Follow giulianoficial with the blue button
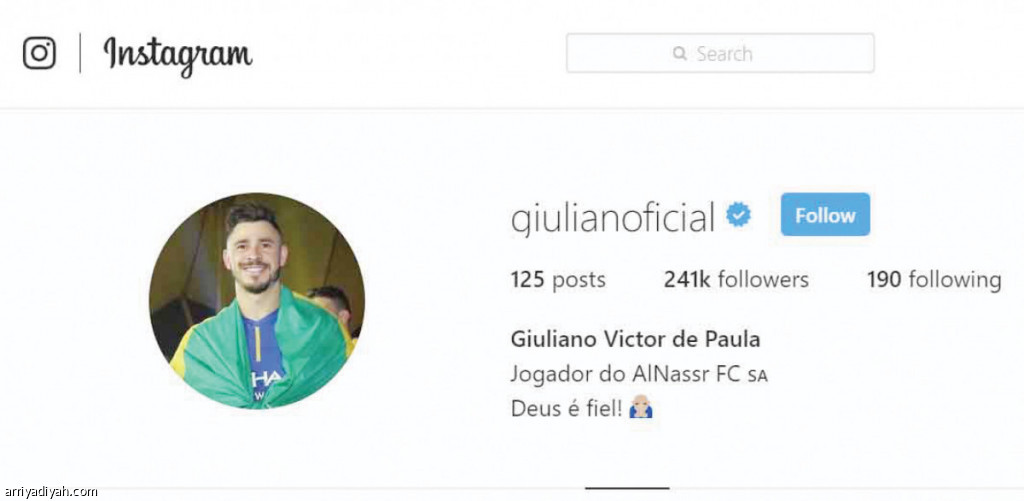 point(825,214)
